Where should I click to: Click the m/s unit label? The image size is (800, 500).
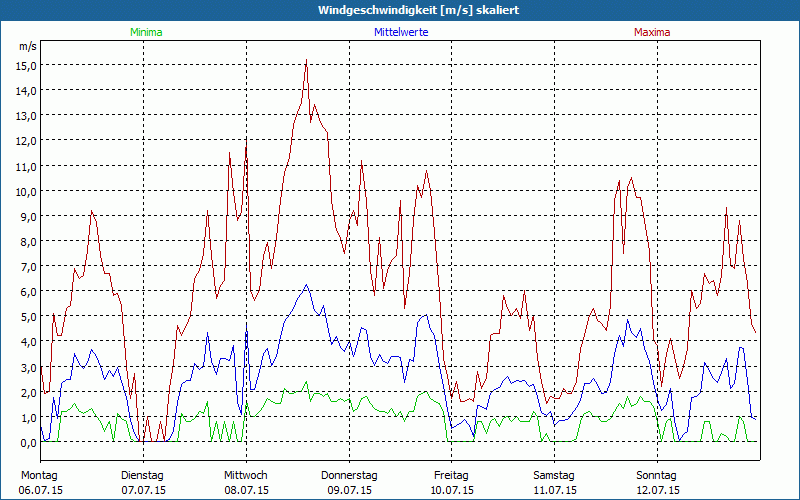coord(28,47)
